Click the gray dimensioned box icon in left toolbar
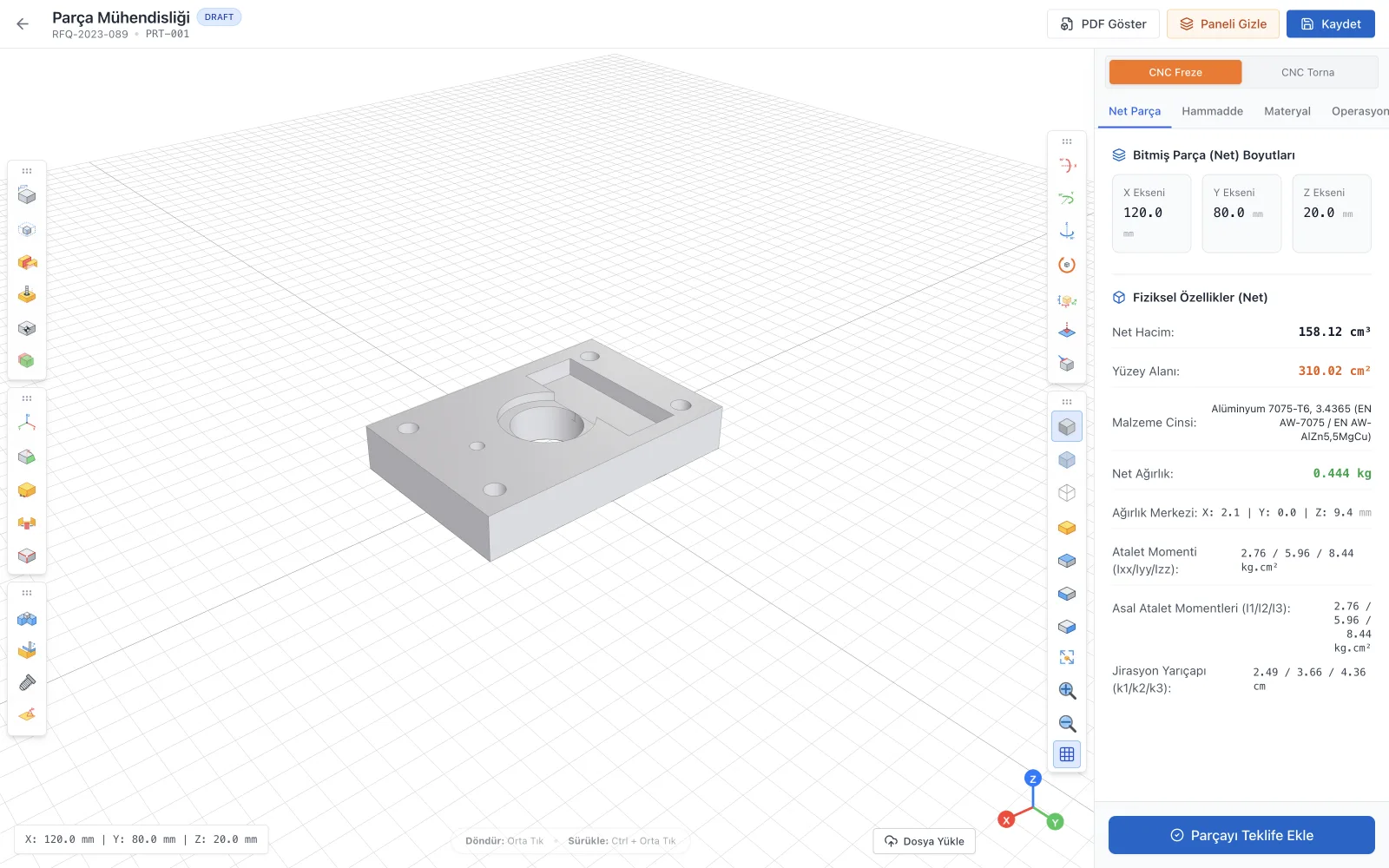Viewport: 1389px width, 868px height. [x=27, y=196]
